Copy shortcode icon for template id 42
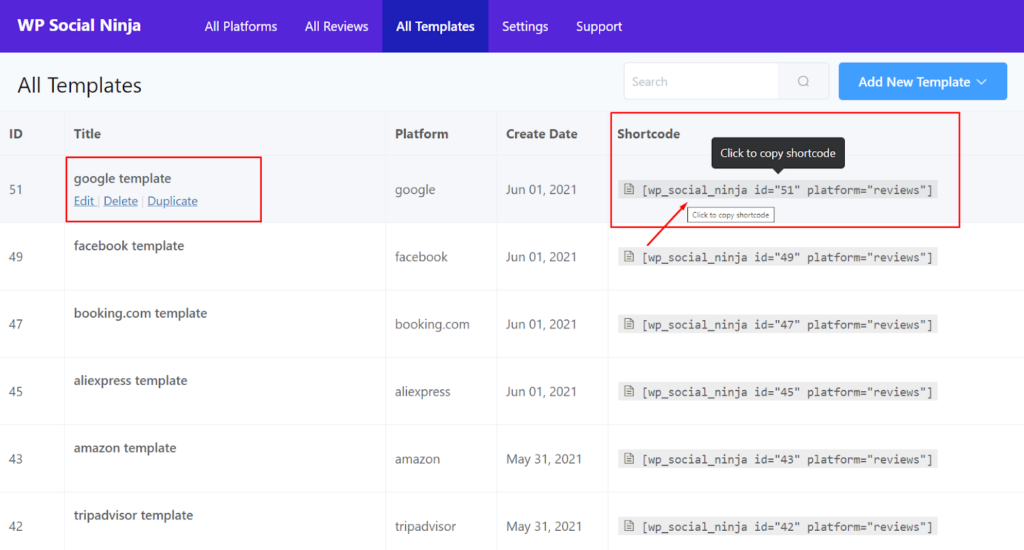The image size is (1024, 550). (x=629, y=526)
